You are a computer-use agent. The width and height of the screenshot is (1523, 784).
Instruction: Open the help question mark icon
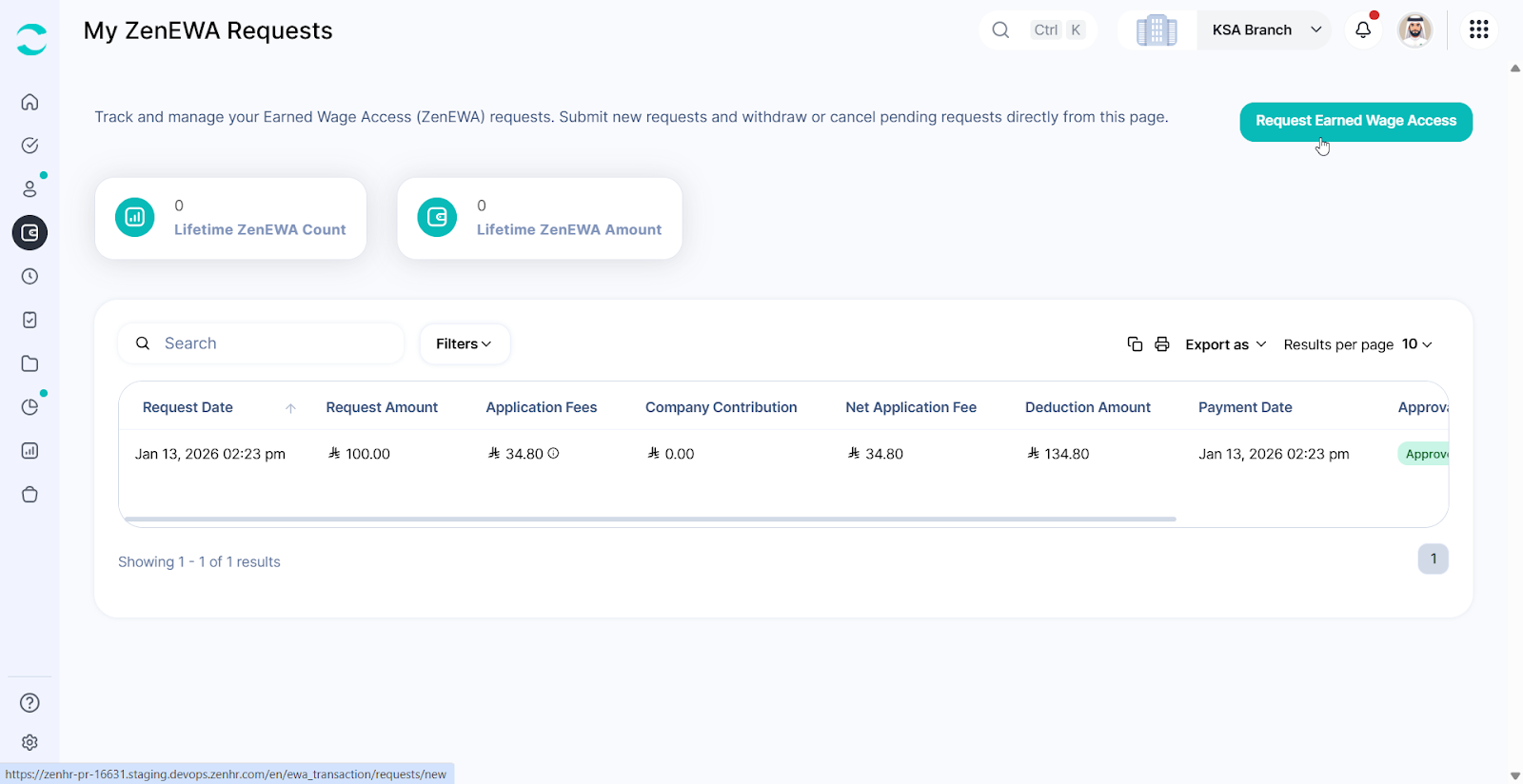[30, 702]
